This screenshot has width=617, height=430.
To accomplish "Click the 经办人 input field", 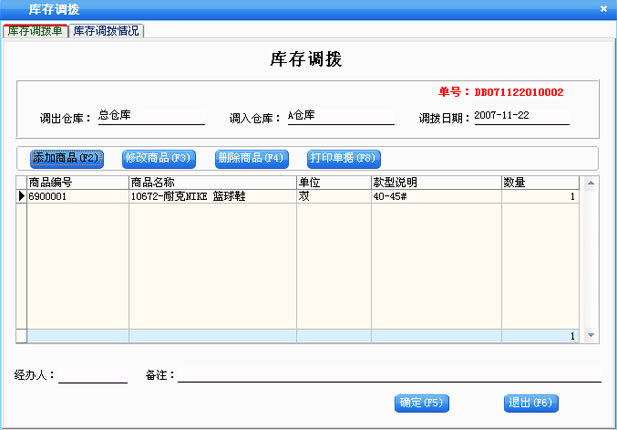I will pyautogui.click(x=93, y=376).
